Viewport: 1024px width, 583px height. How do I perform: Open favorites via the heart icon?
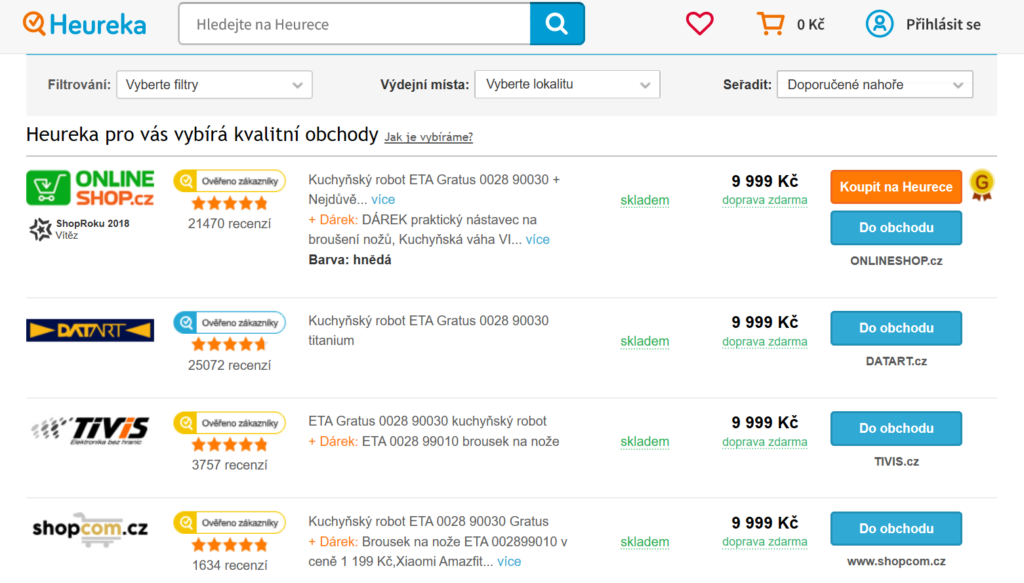point(700,24)
